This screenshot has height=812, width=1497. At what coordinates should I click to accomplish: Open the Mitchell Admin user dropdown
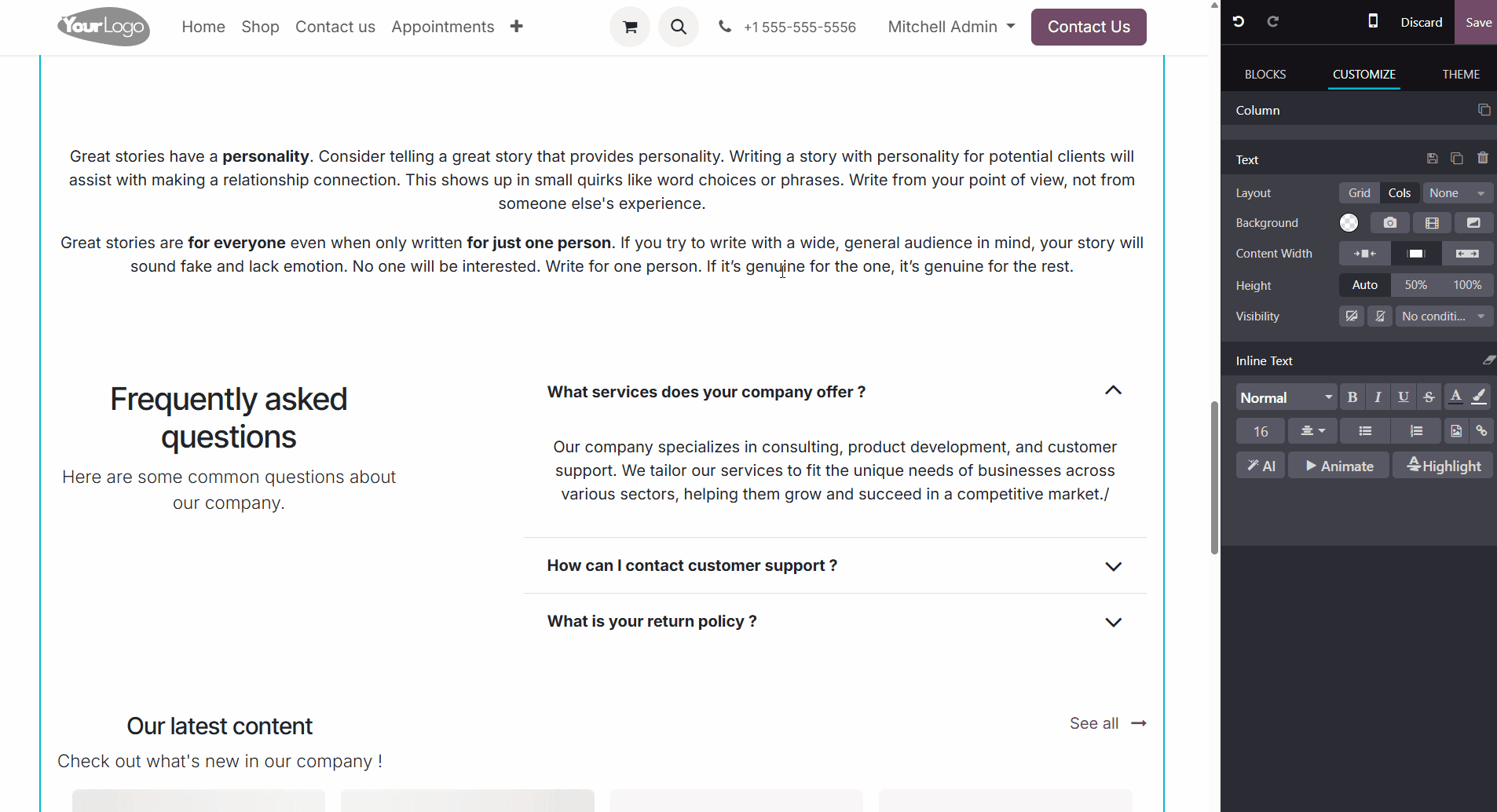tap(951, 27)
